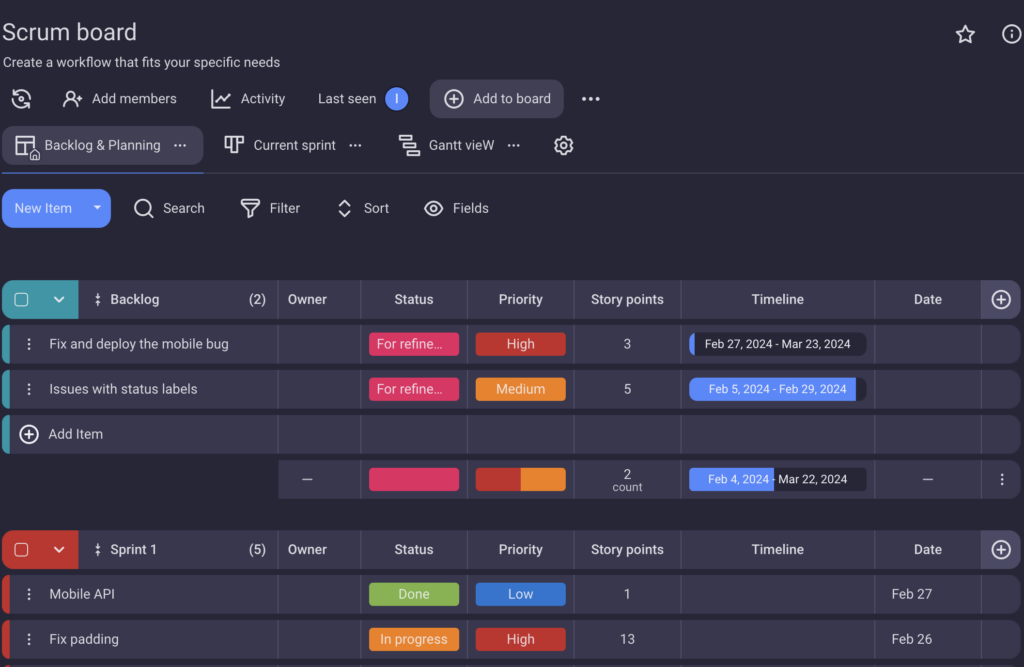
Task: Change High priority on mobile bug item
Action: click(x=520, y=344)
